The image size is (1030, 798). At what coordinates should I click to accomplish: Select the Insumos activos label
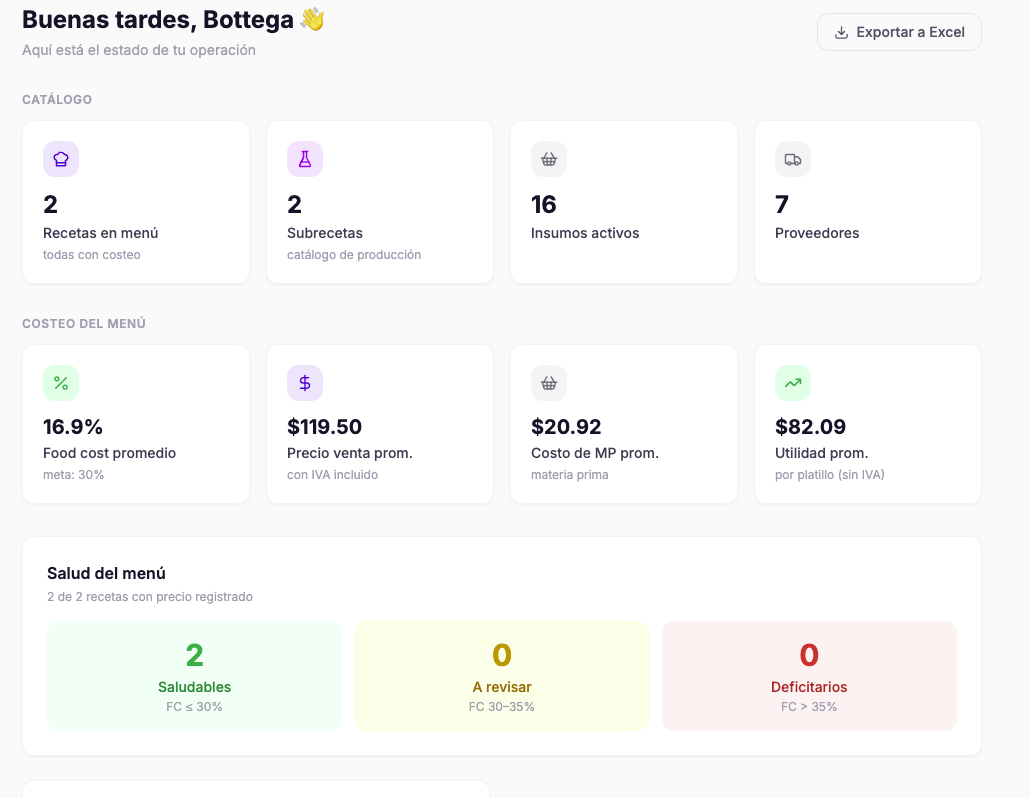tap(585, 233)
